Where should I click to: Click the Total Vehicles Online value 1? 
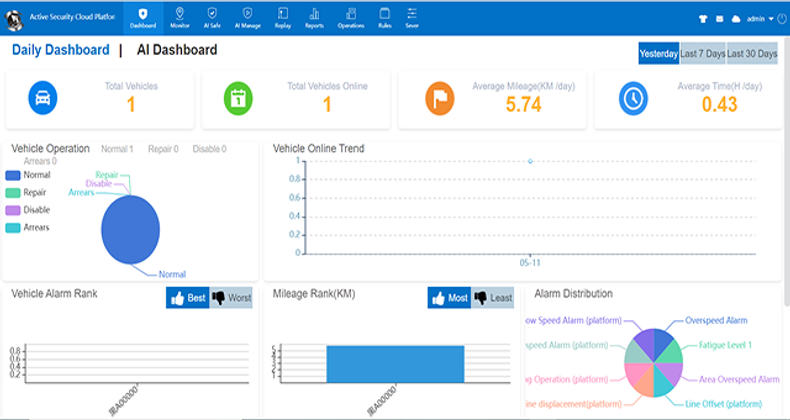coord(327,104)
